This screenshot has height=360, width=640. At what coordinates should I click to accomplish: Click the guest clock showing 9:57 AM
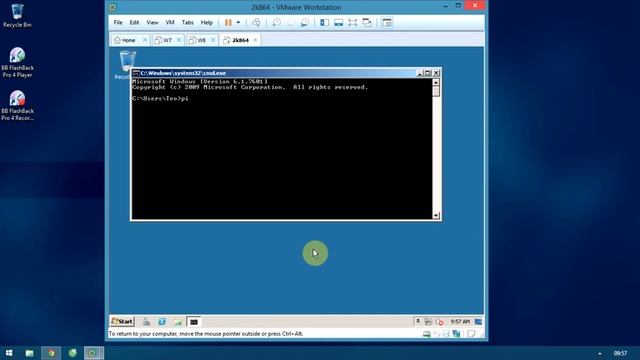460,322
